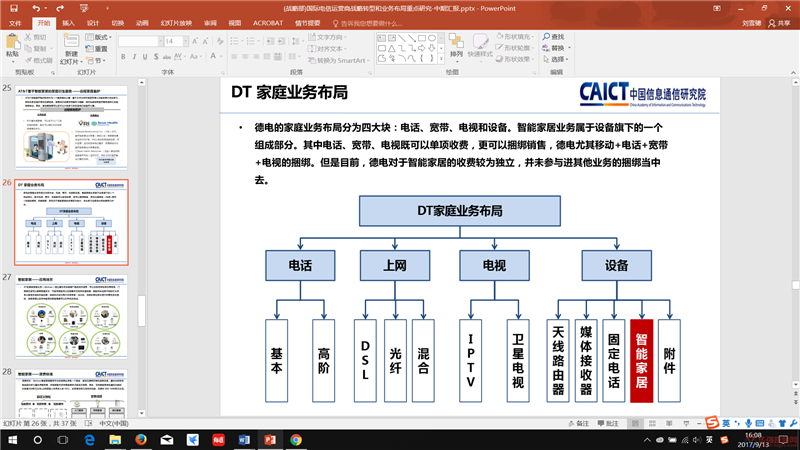The image size is (800, 450).
Task: Open the 文件 menu
Action: [15, 23]
